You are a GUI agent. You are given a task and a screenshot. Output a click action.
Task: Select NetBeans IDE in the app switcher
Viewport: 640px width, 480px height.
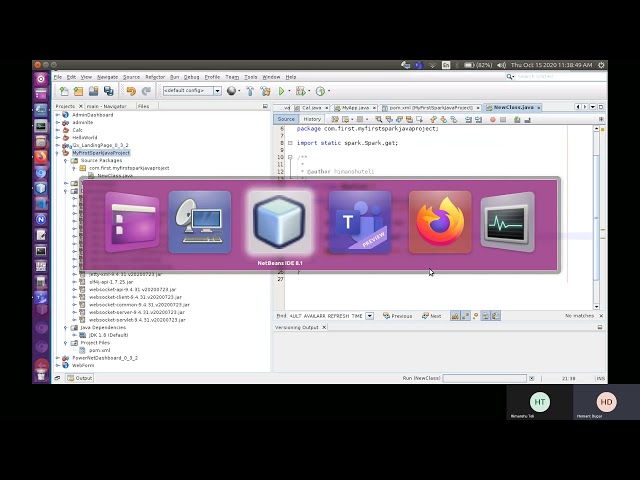click(280, 222)
